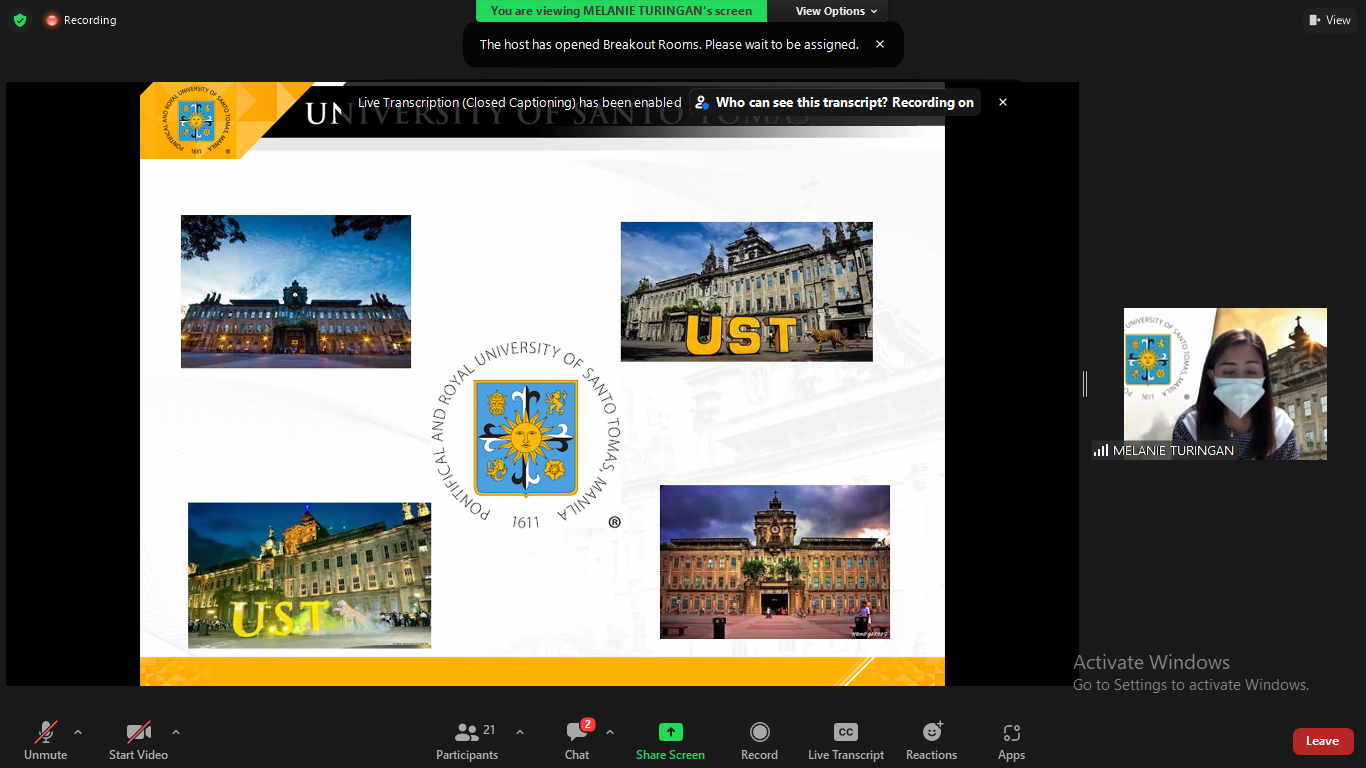
Task: Click 'Activate Windows' watermark text
Action: (x=1151, y=662)
